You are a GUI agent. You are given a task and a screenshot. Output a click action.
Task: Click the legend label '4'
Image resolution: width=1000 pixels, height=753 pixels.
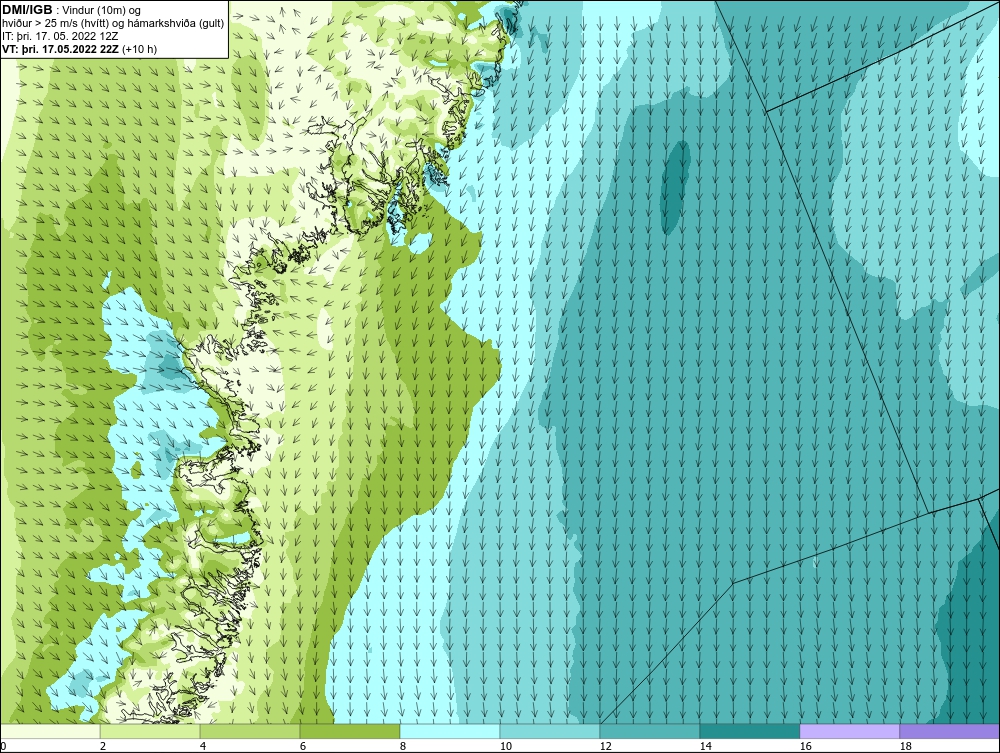point(203,746)
